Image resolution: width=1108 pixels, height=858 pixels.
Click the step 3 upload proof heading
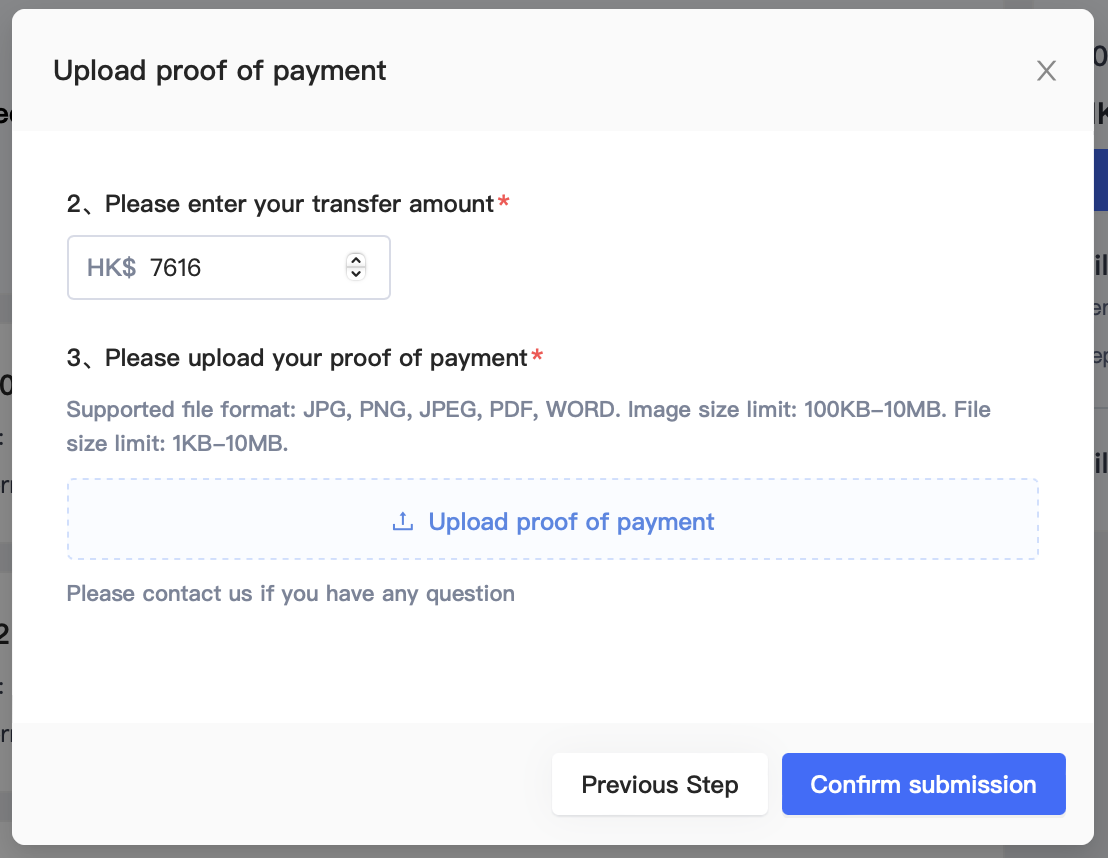[x=297, y=357]
